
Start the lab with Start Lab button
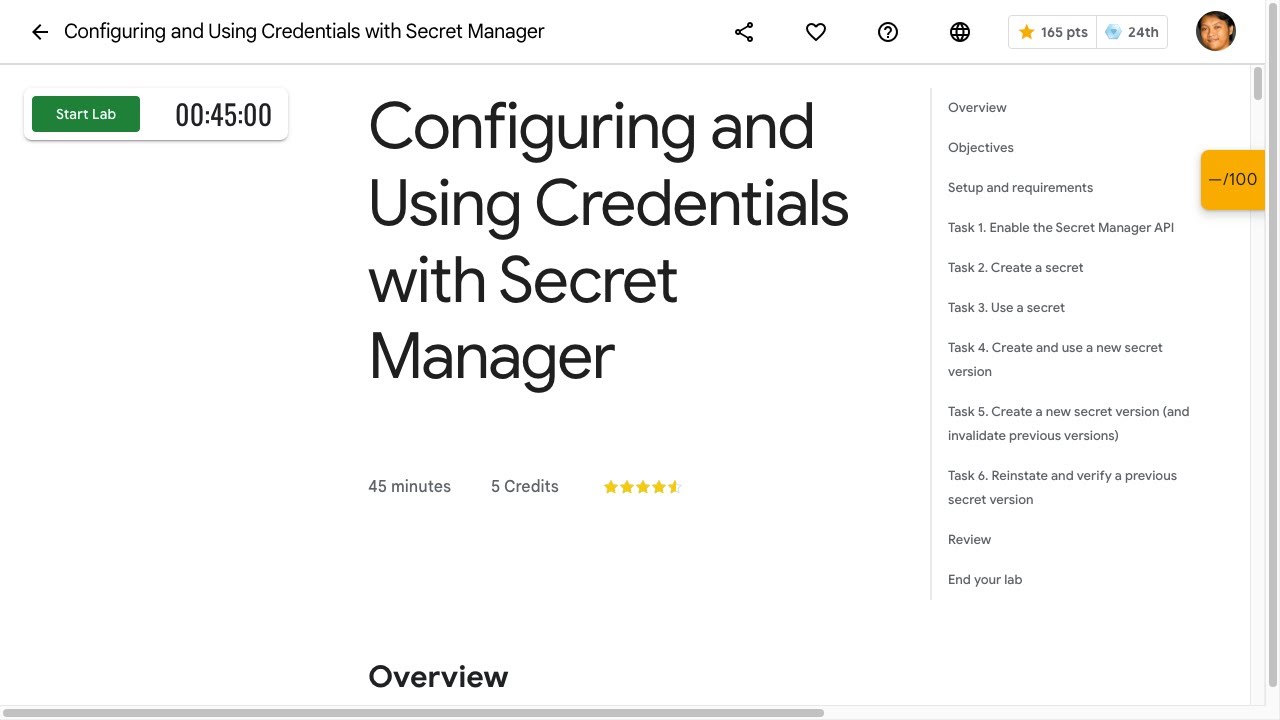coord(86,114)
